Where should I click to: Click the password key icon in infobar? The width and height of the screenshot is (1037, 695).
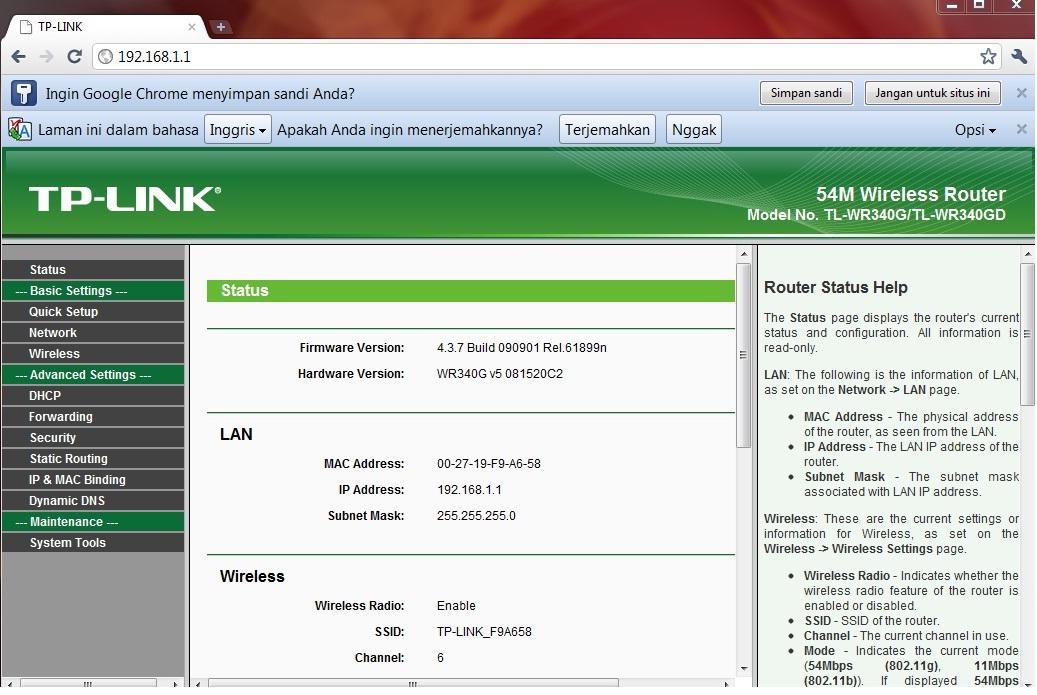pos(23,93)
